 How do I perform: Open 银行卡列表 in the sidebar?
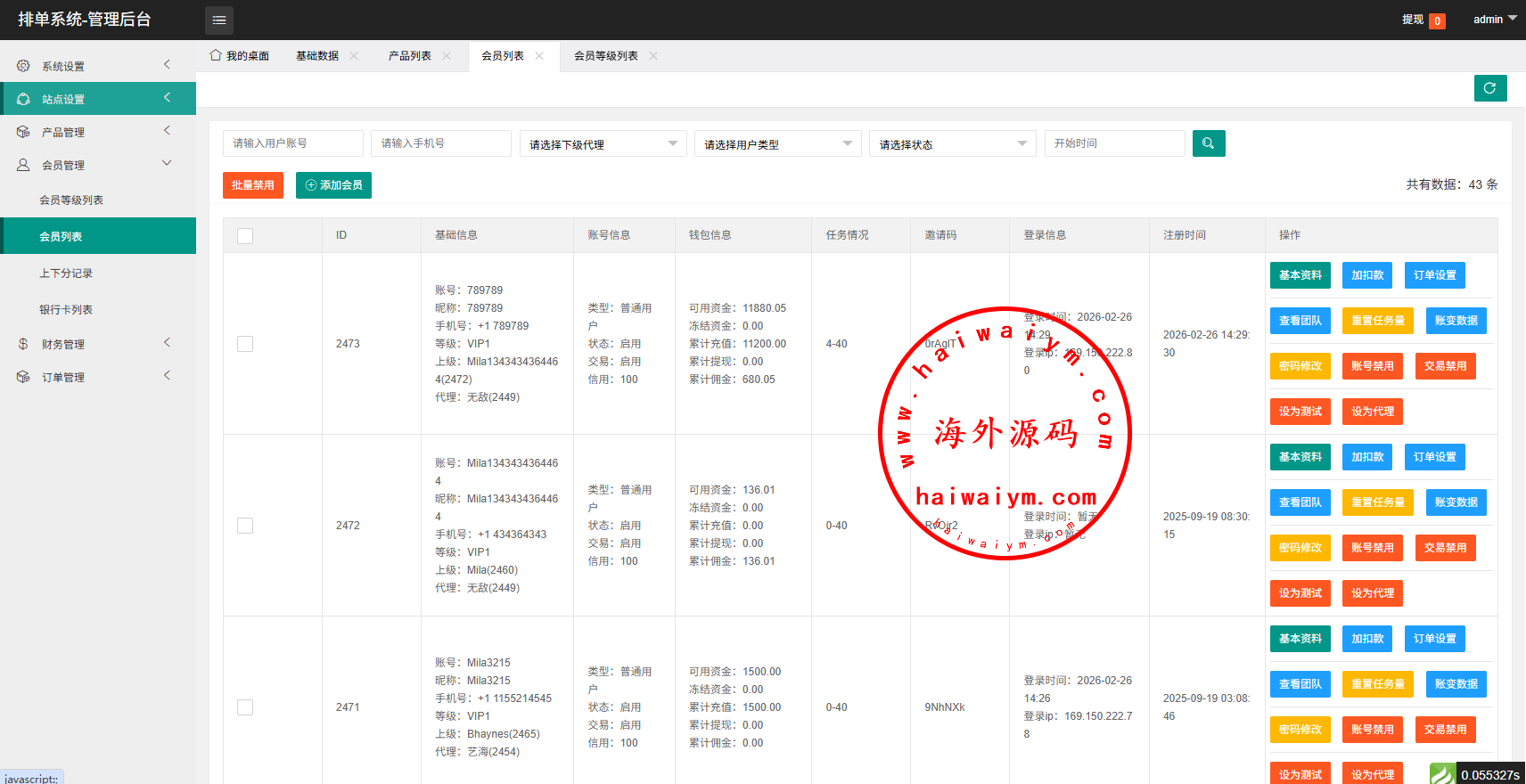66,310
